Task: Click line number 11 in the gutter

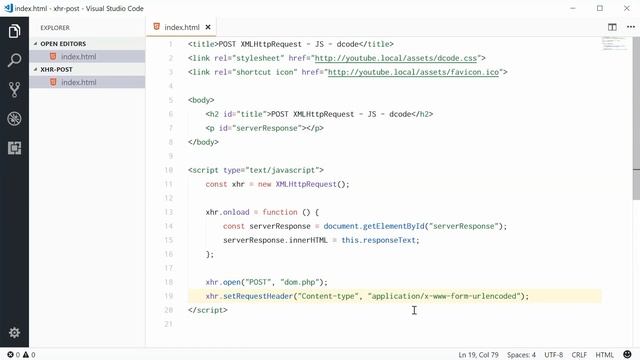Action: (169, 184)
